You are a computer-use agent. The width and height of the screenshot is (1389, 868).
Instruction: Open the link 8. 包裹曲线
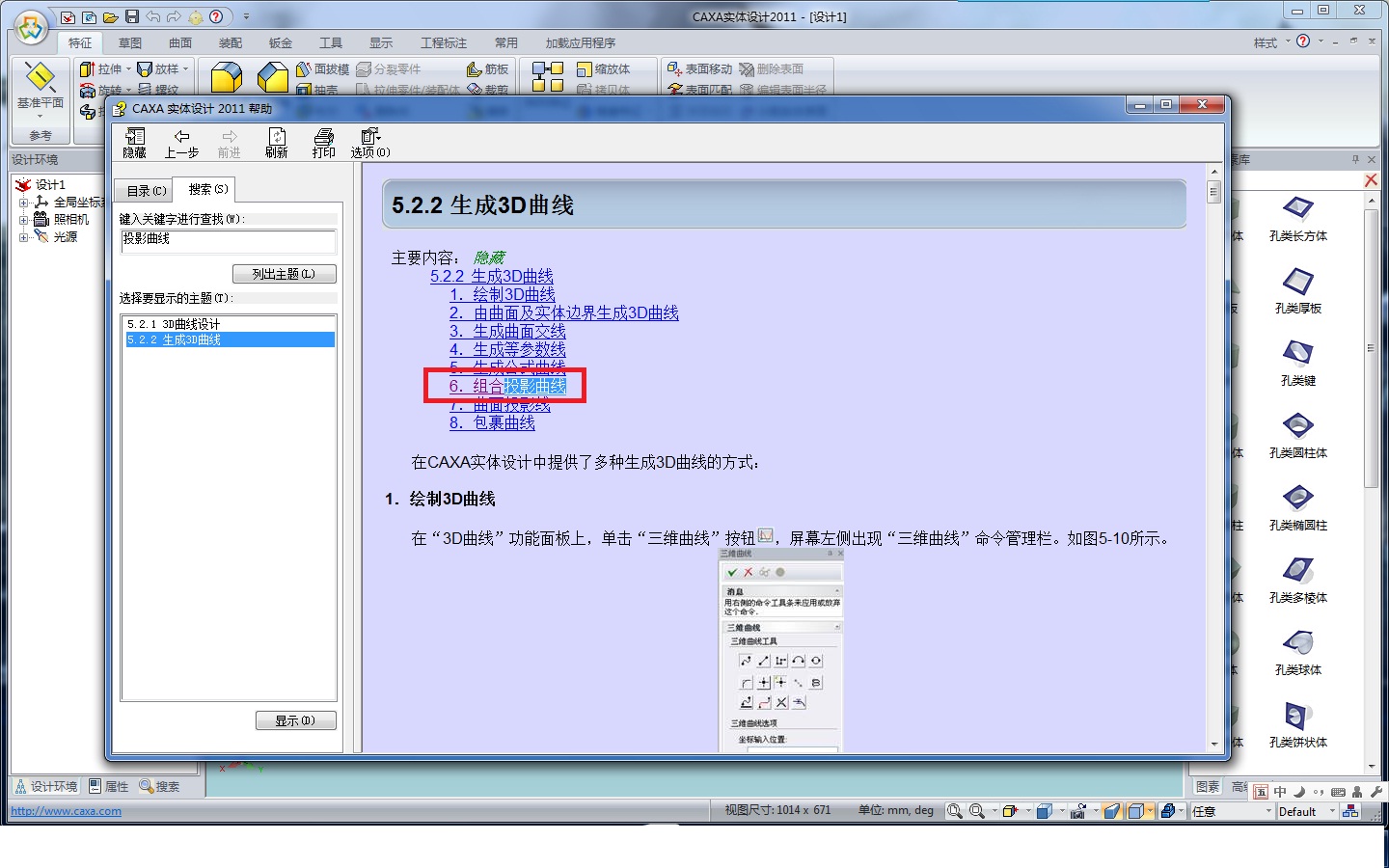(x=492, y=423)
